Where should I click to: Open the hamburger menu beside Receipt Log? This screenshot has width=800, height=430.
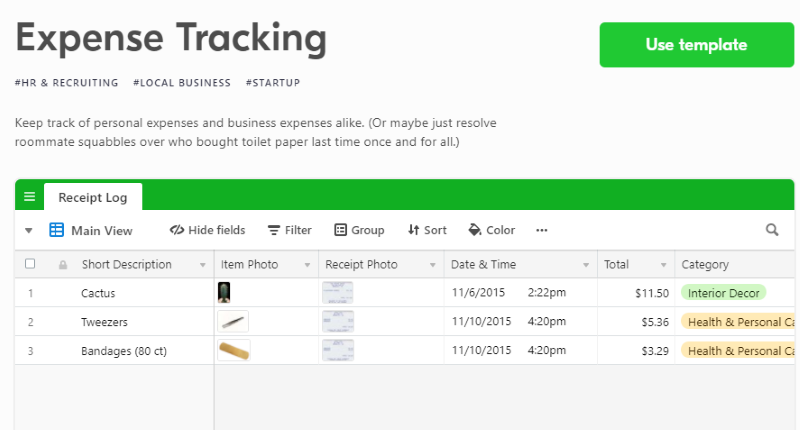[x=29, y=197]
